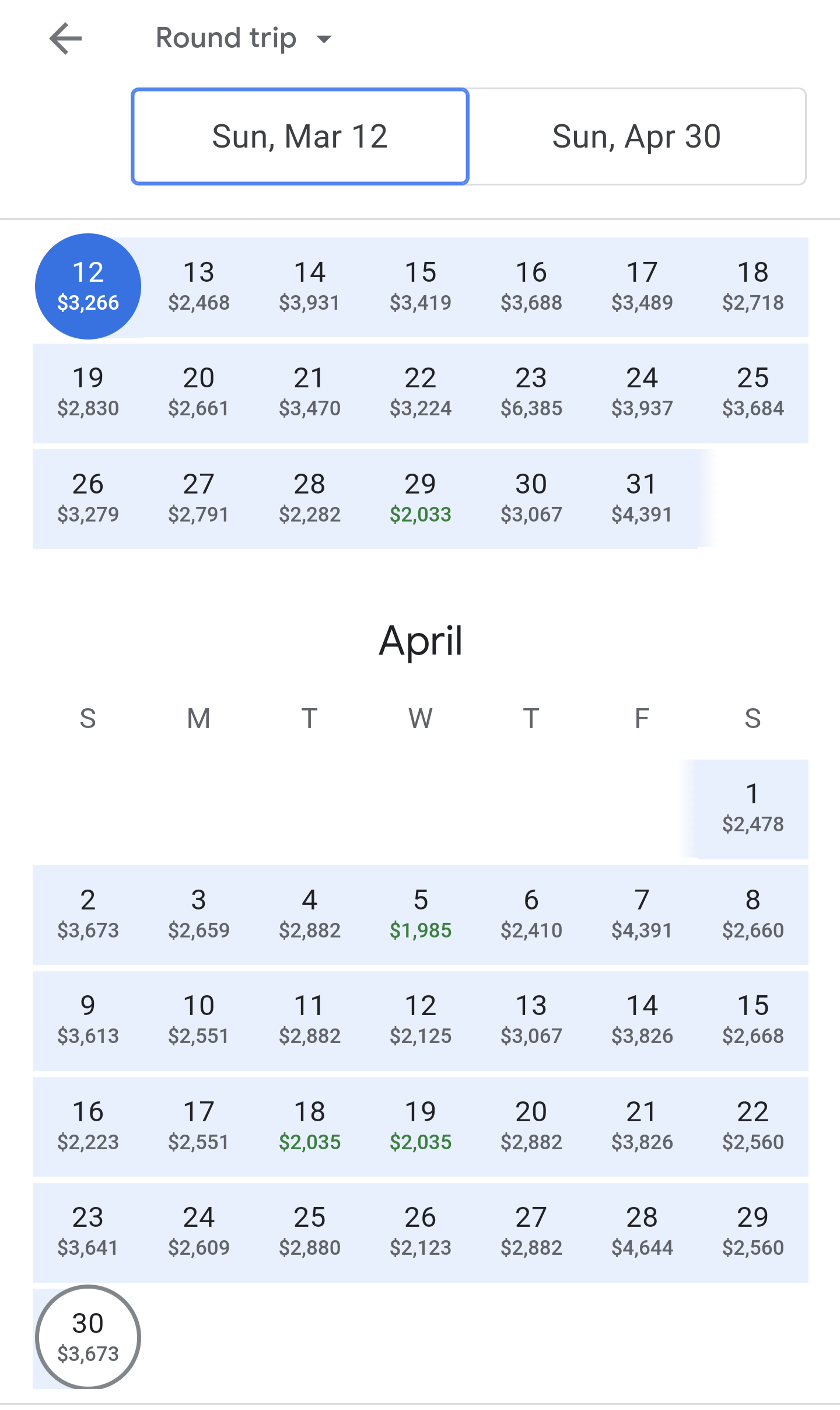Pick March 28 priced $2,282
Screen dimensions: 840x1410
(x=309, y=498)
